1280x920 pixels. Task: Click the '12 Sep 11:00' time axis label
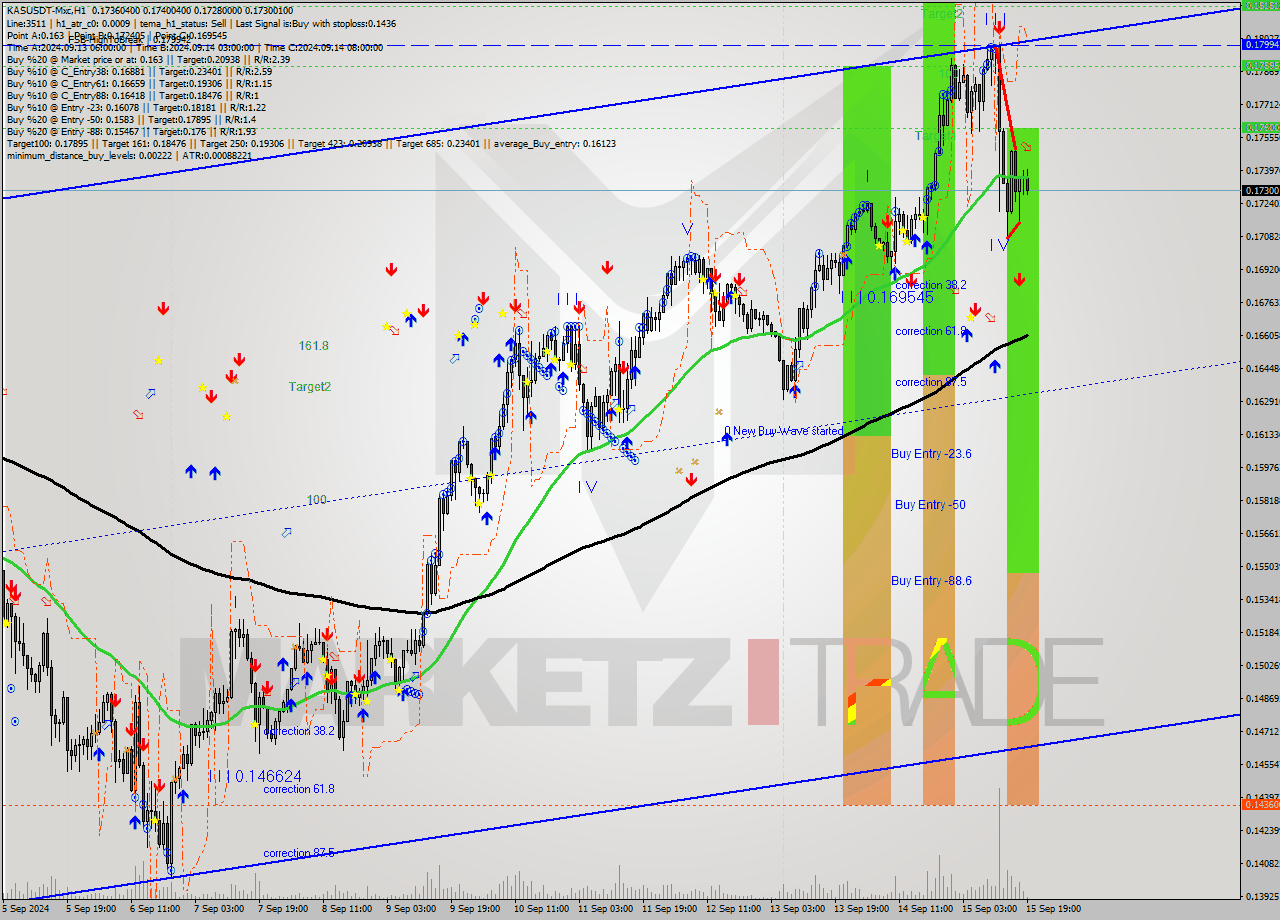point(733,909)
